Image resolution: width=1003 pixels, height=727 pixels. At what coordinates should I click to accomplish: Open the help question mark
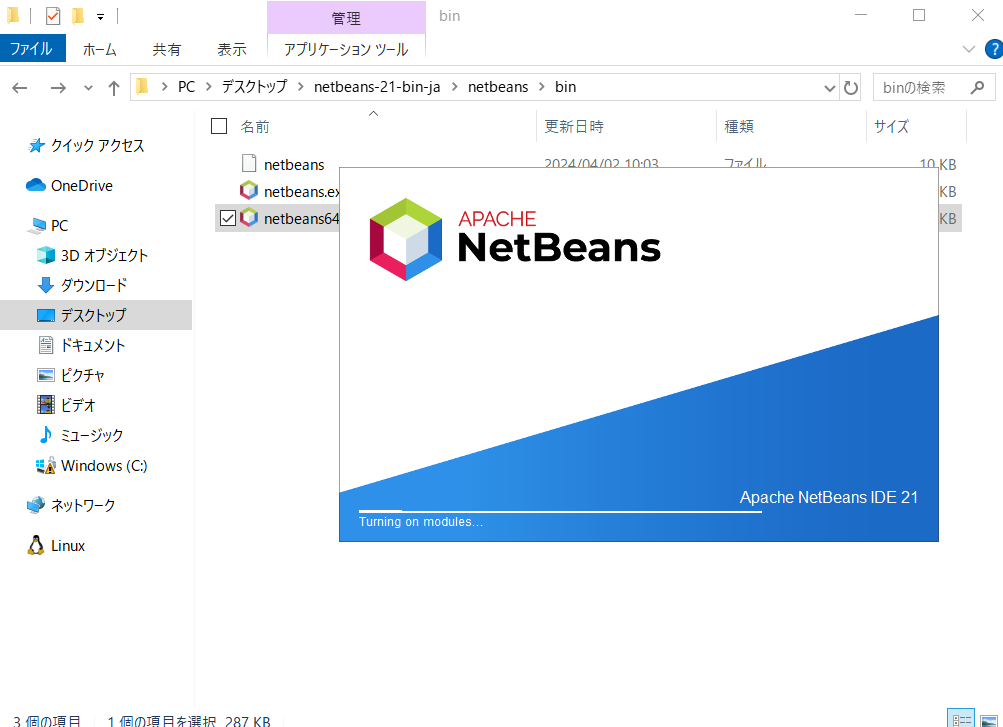(995, 49)
